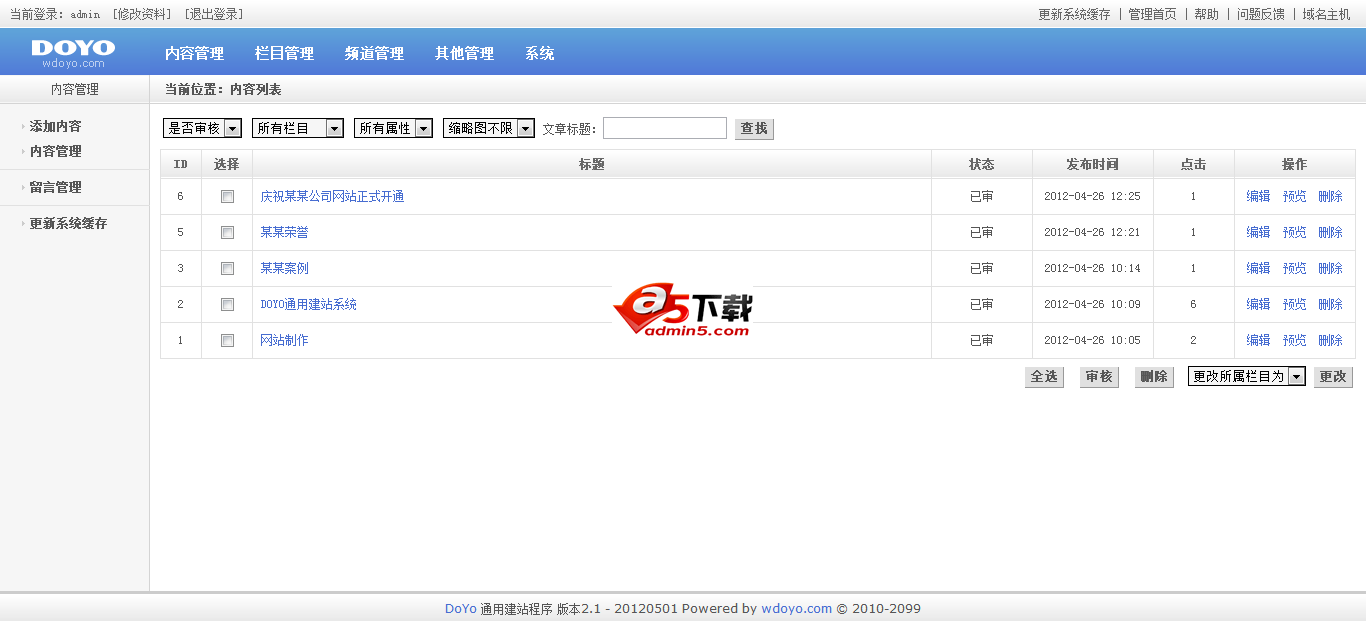Tick the checkbox for 某某案例 row

click(227, 269)
